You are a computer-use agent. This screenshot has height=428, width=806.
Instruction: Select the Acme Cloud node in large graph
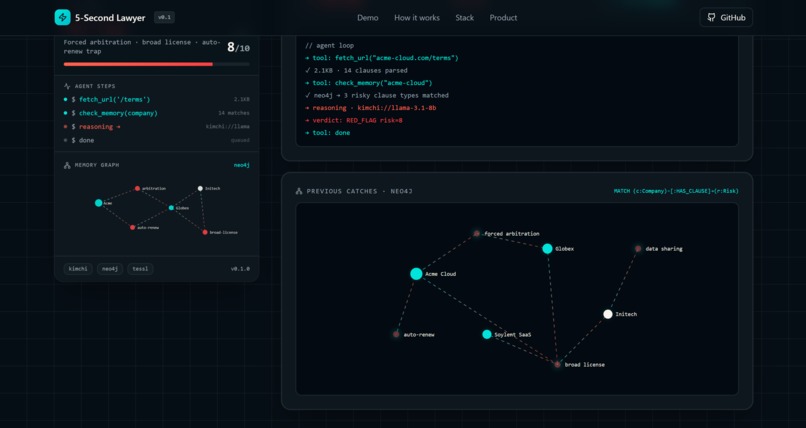[416, 274]
